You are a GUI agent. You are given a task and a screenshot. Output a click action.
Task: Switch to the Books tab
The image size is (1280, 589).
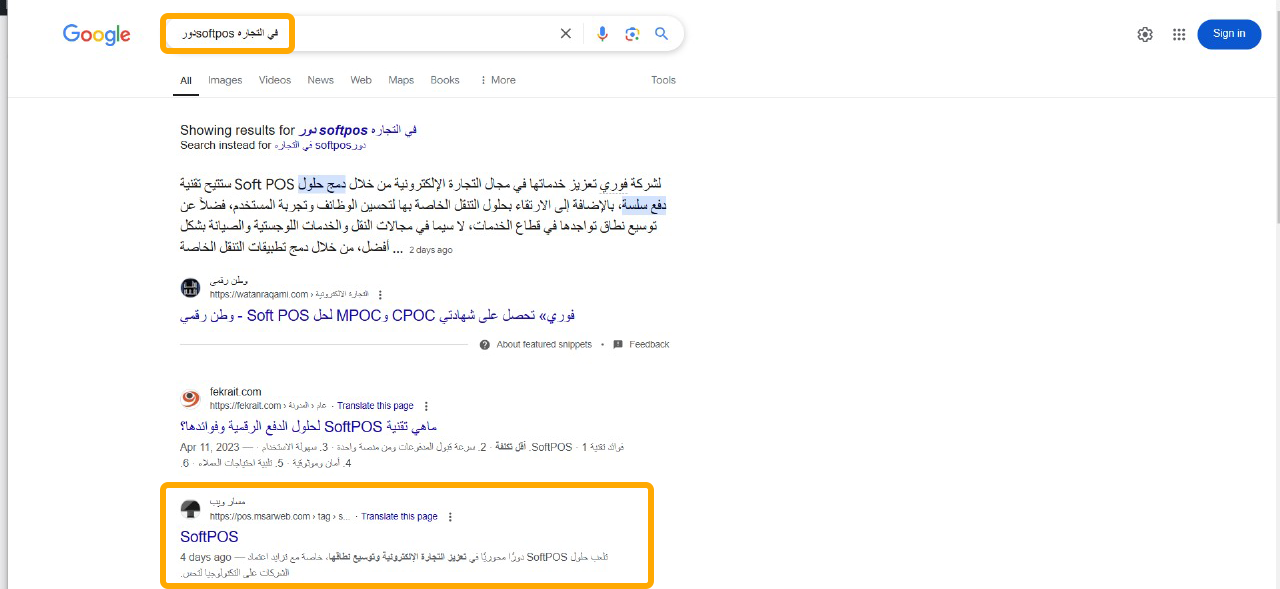click(445, 80)
